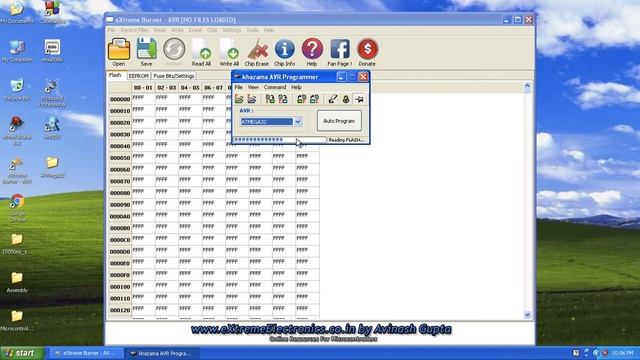This screenshot has width=640, height=360.
Task: Select the emu8086 desktop icon
Action: pos(52,51)
